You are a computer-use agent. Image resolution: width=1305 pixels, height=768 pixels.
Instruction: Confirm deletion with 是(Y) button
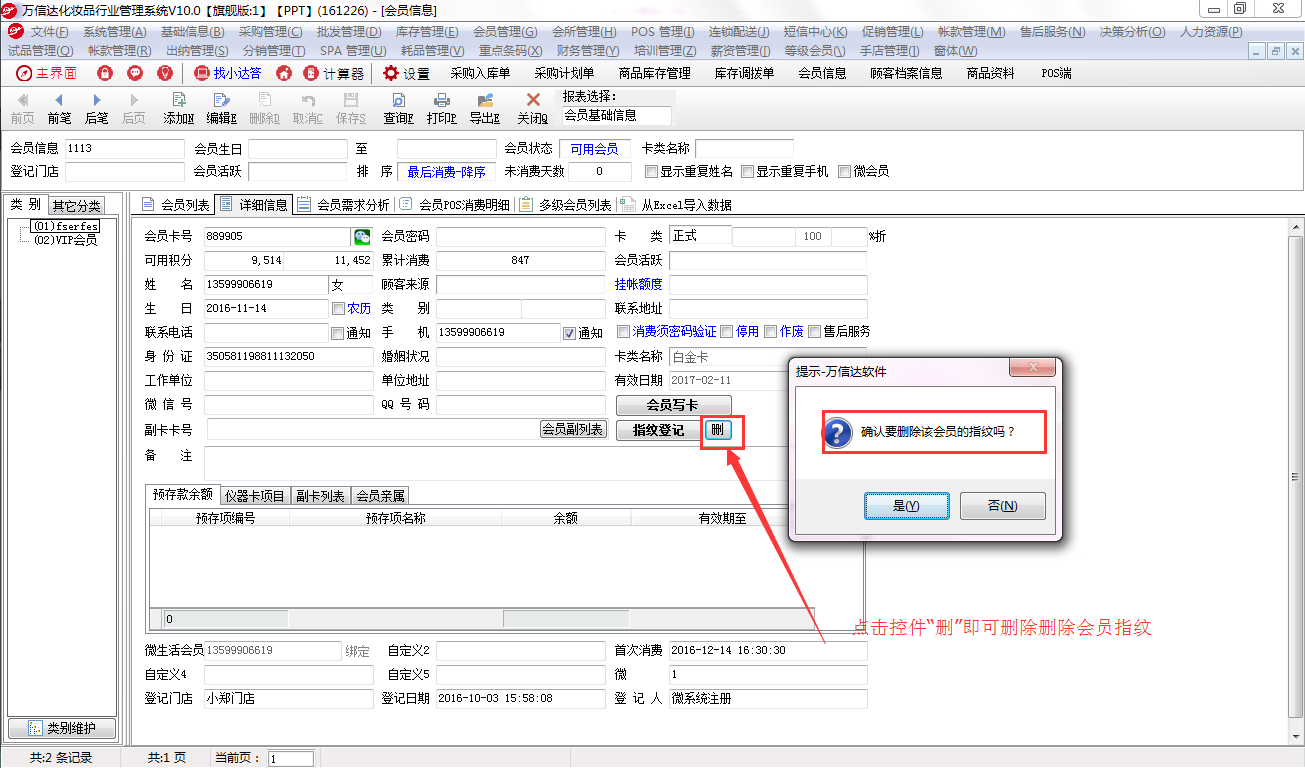[906, 506]
